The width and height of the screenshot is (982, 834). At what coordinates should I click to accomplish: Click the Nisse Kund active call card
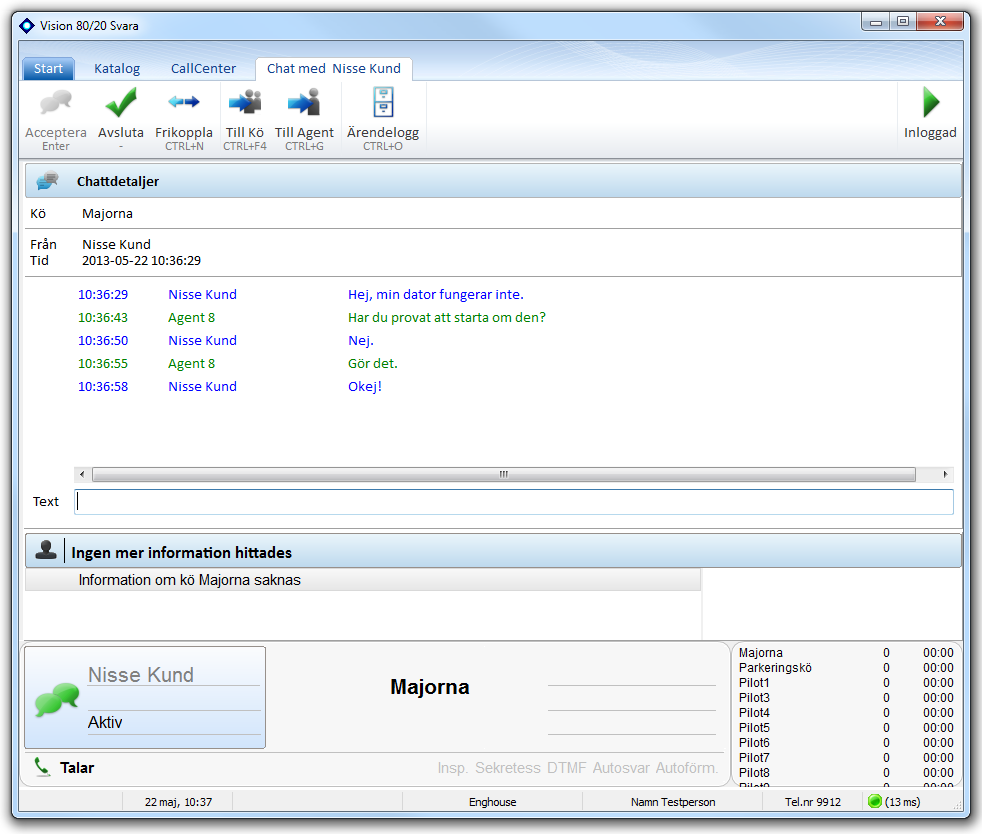pos(145,698)
